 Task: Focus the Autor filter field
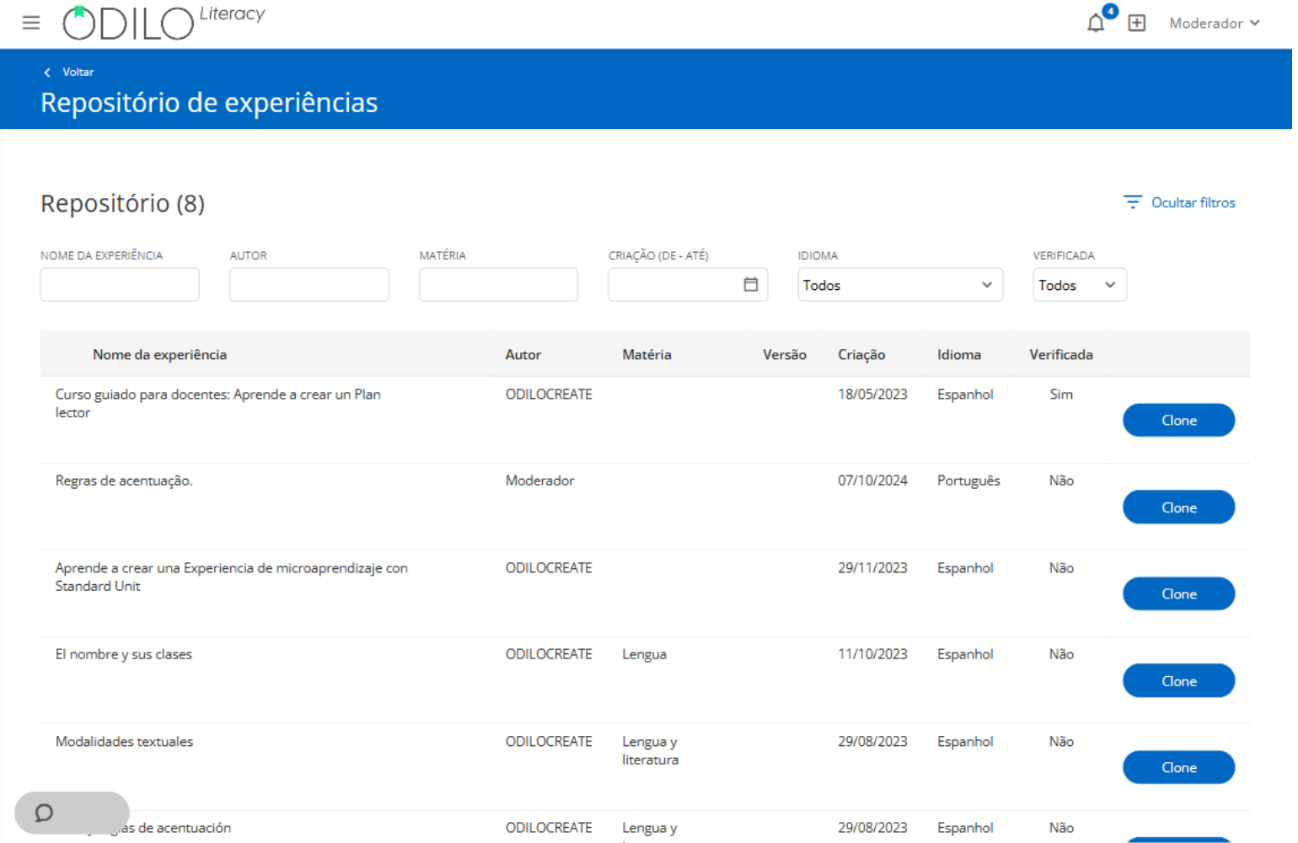click(309, 284)
